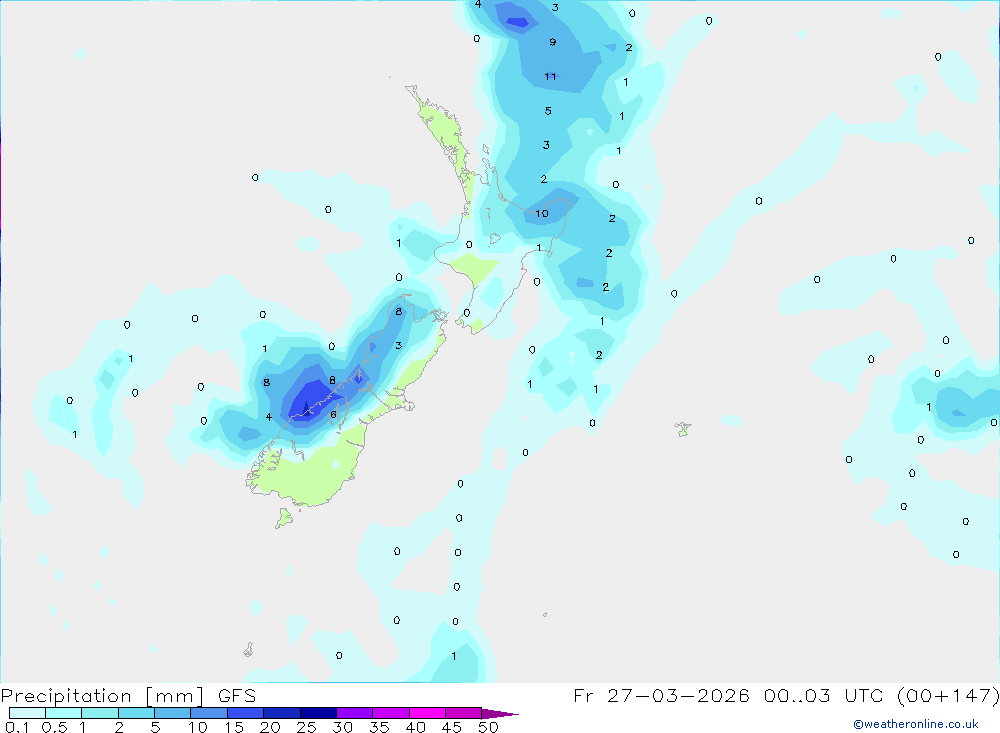Click the '11' precipitation value on map
Image resolution: width=1000 pixels, height=733 pixels.
(550, 77)
